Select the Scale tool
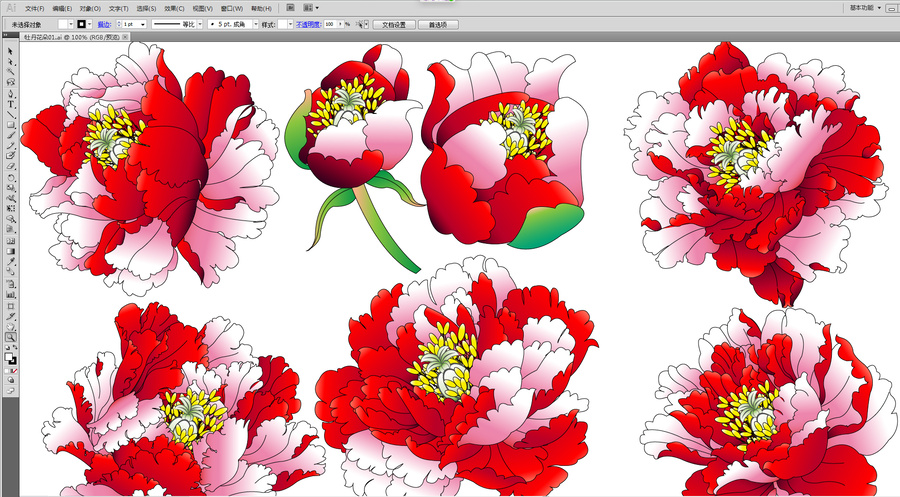Viewport: 900px width, 497px height. point(10,188)
